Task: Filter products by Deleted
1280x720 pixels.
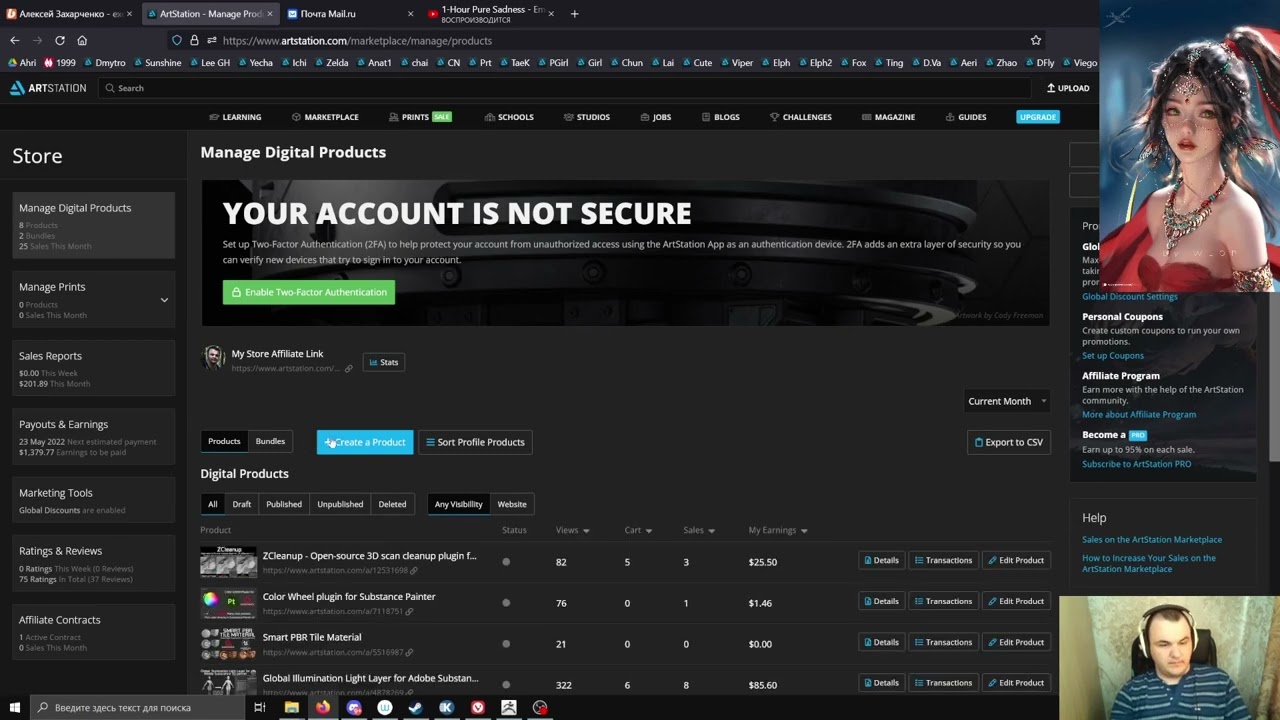Action: tap(392, 504)
